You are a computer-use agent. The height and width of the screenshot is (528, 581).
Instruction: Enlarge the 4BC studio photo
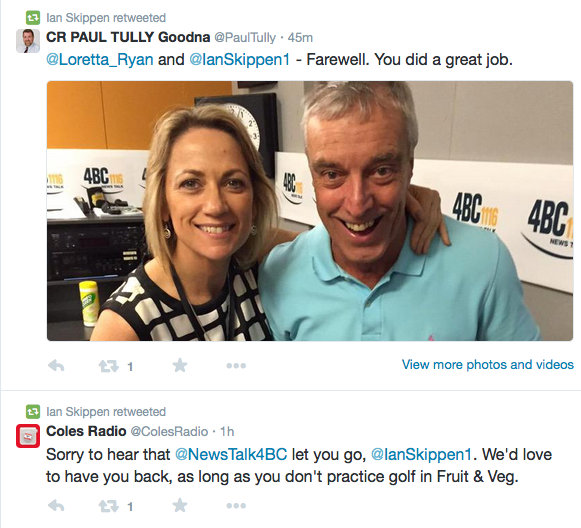[310, 211]
